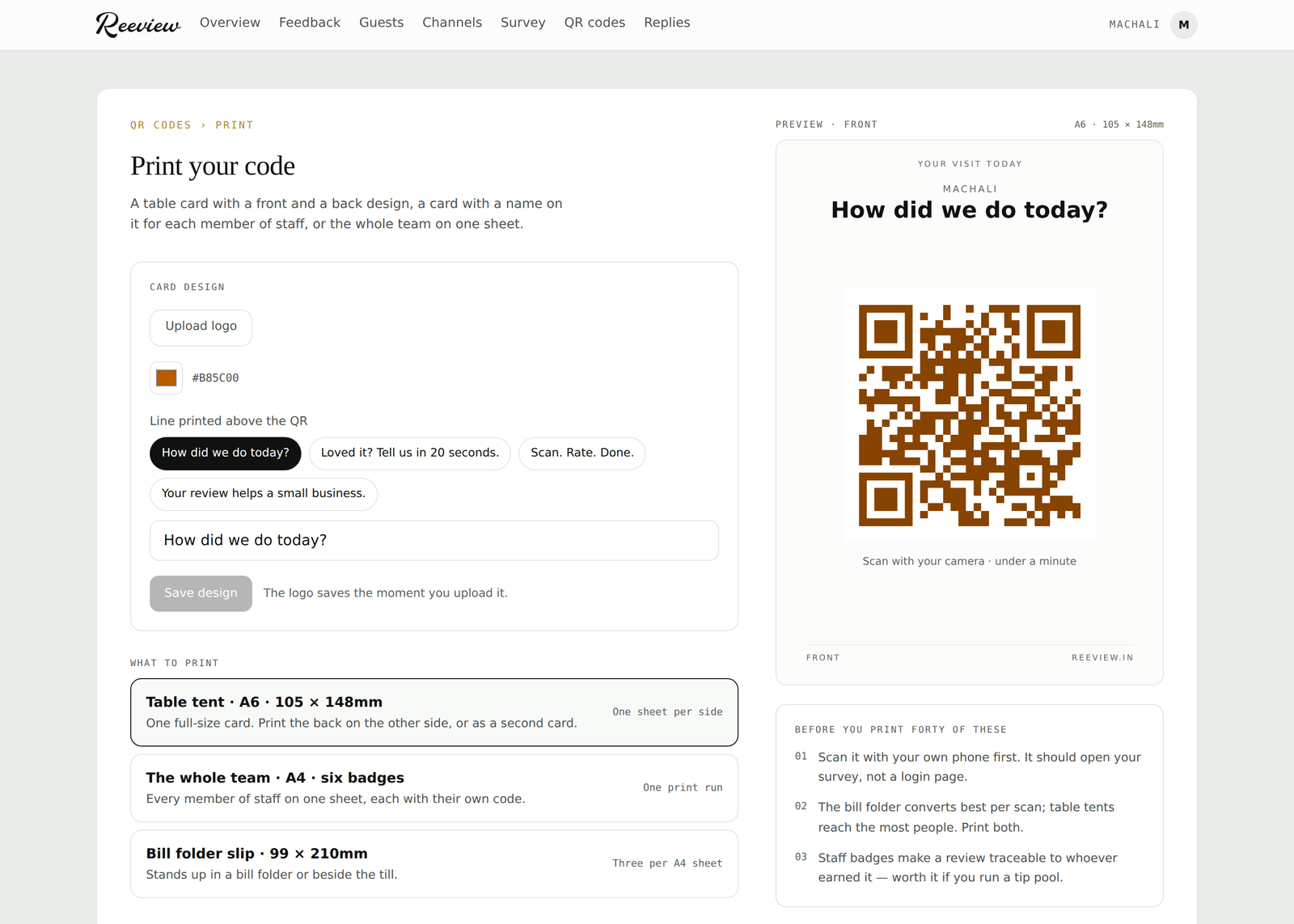Click the 'CARD DESIGN' section label
Screen dimensions: 1294x924
(x=187, y=288)
